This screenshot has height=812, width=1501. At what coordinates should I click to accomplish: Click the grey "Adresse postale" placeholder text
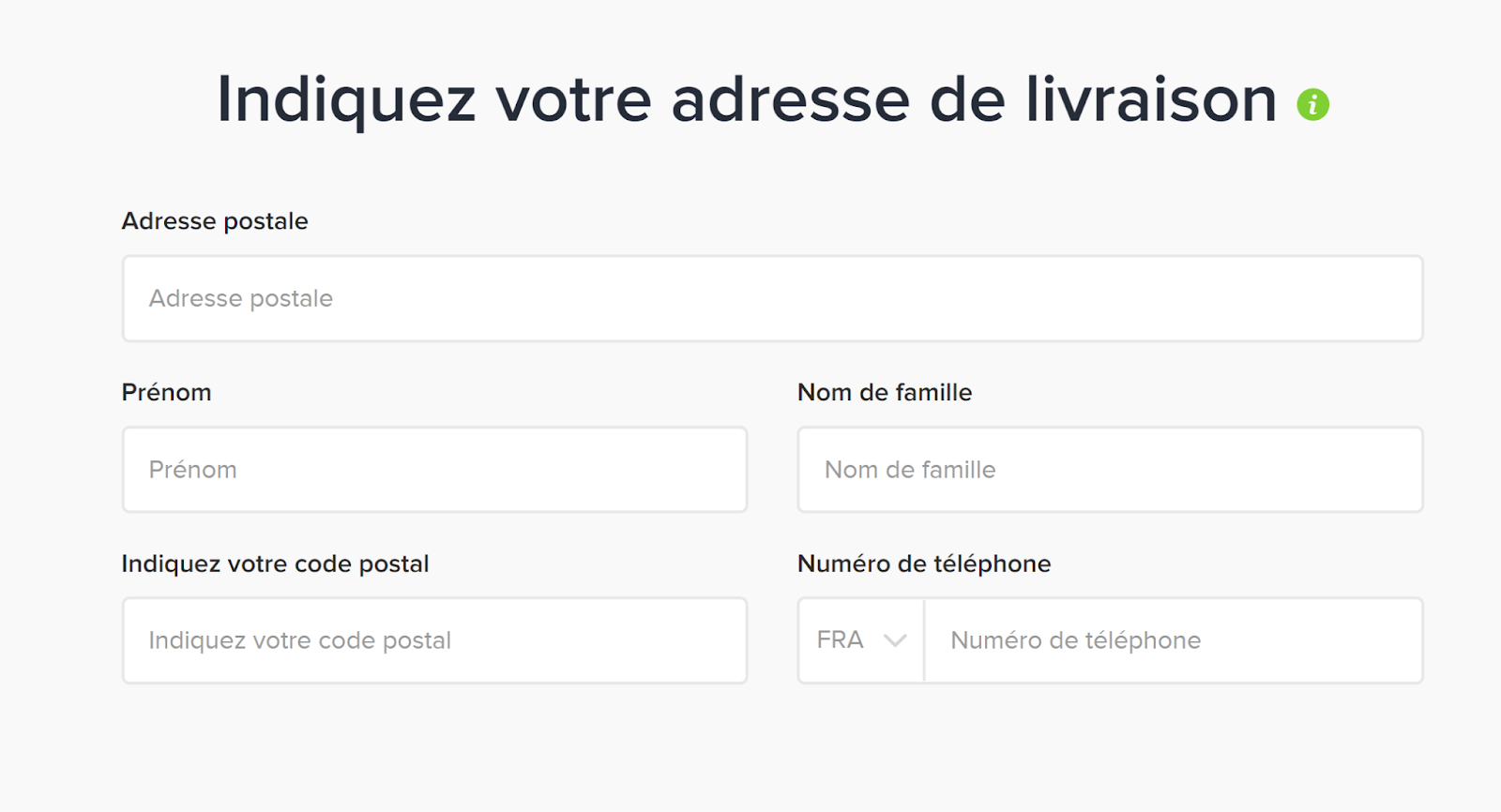pyautogui.click(x=241, y=298)
